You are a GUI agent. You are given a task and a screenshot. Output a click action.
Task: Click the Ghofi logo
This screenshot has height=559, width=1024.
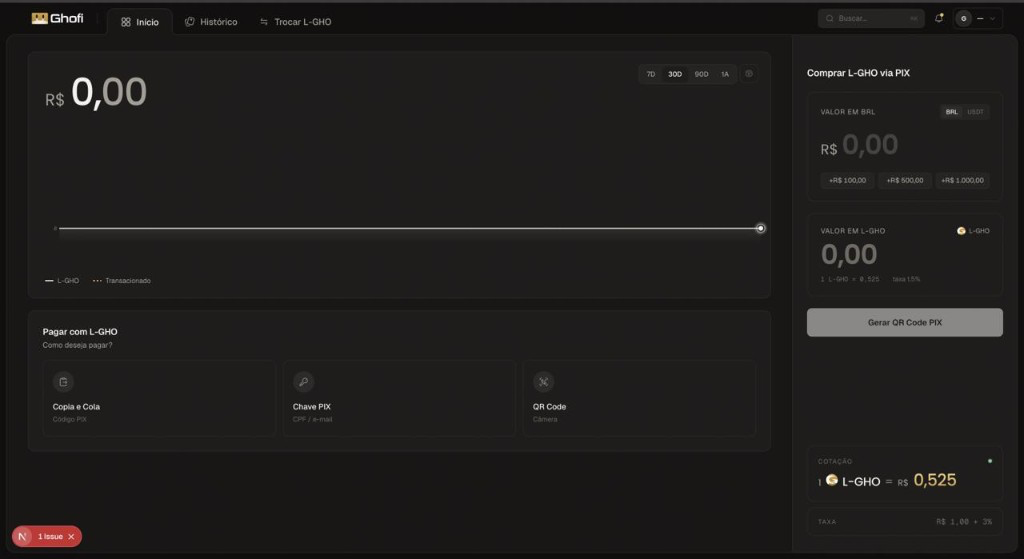(57, 18)
